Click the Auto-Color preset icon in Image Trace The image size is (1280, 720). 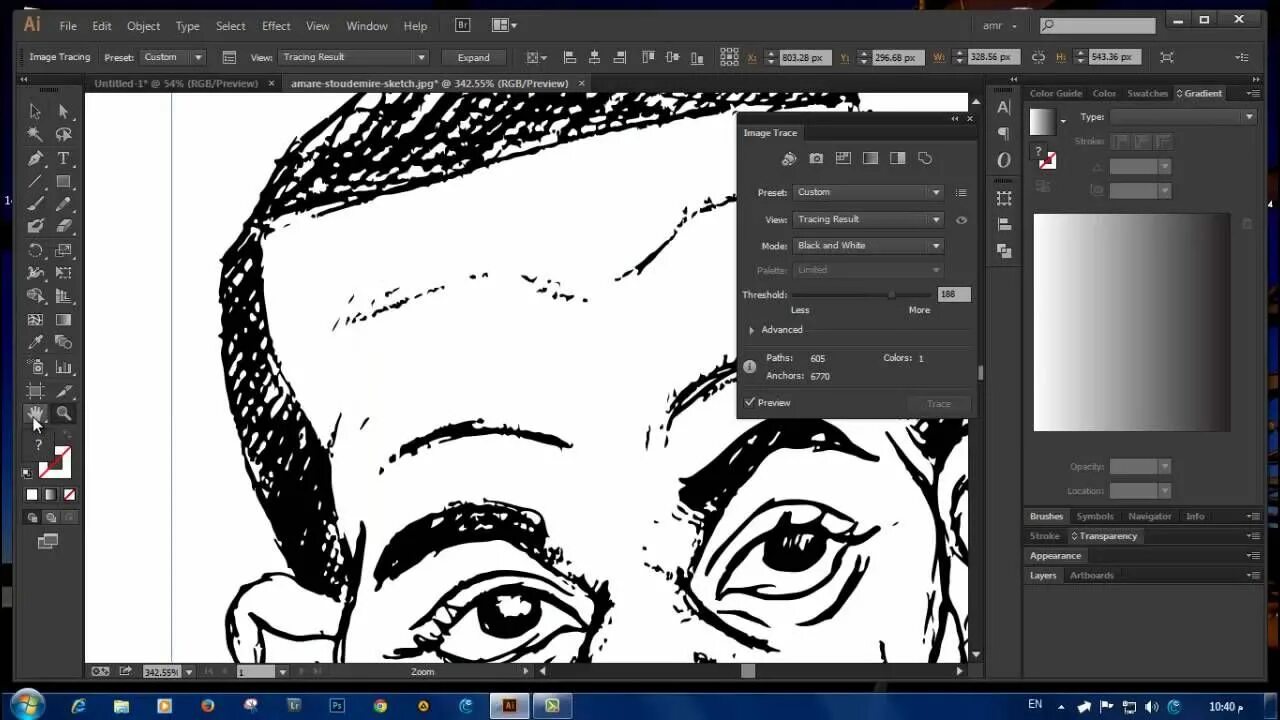pyautogui.click(x=789, y=158)
